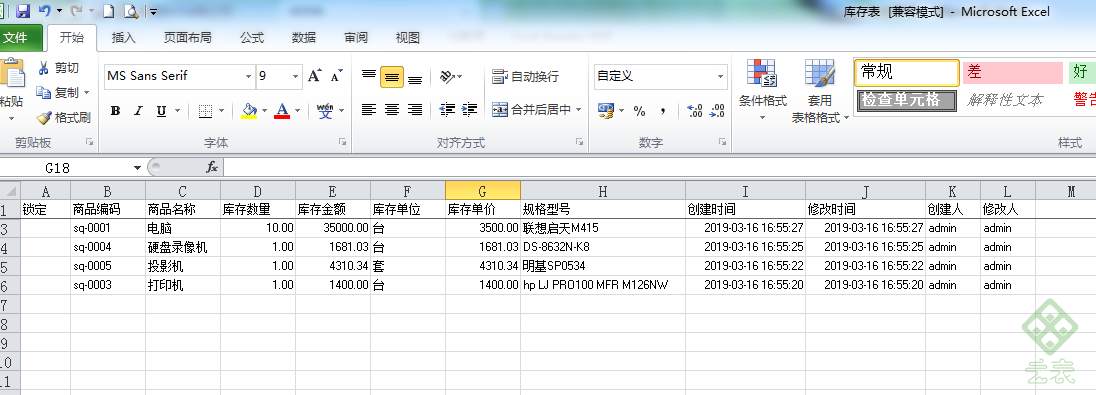Apply percent style format
Screen dimensions: 1096x395
(640, 110)
